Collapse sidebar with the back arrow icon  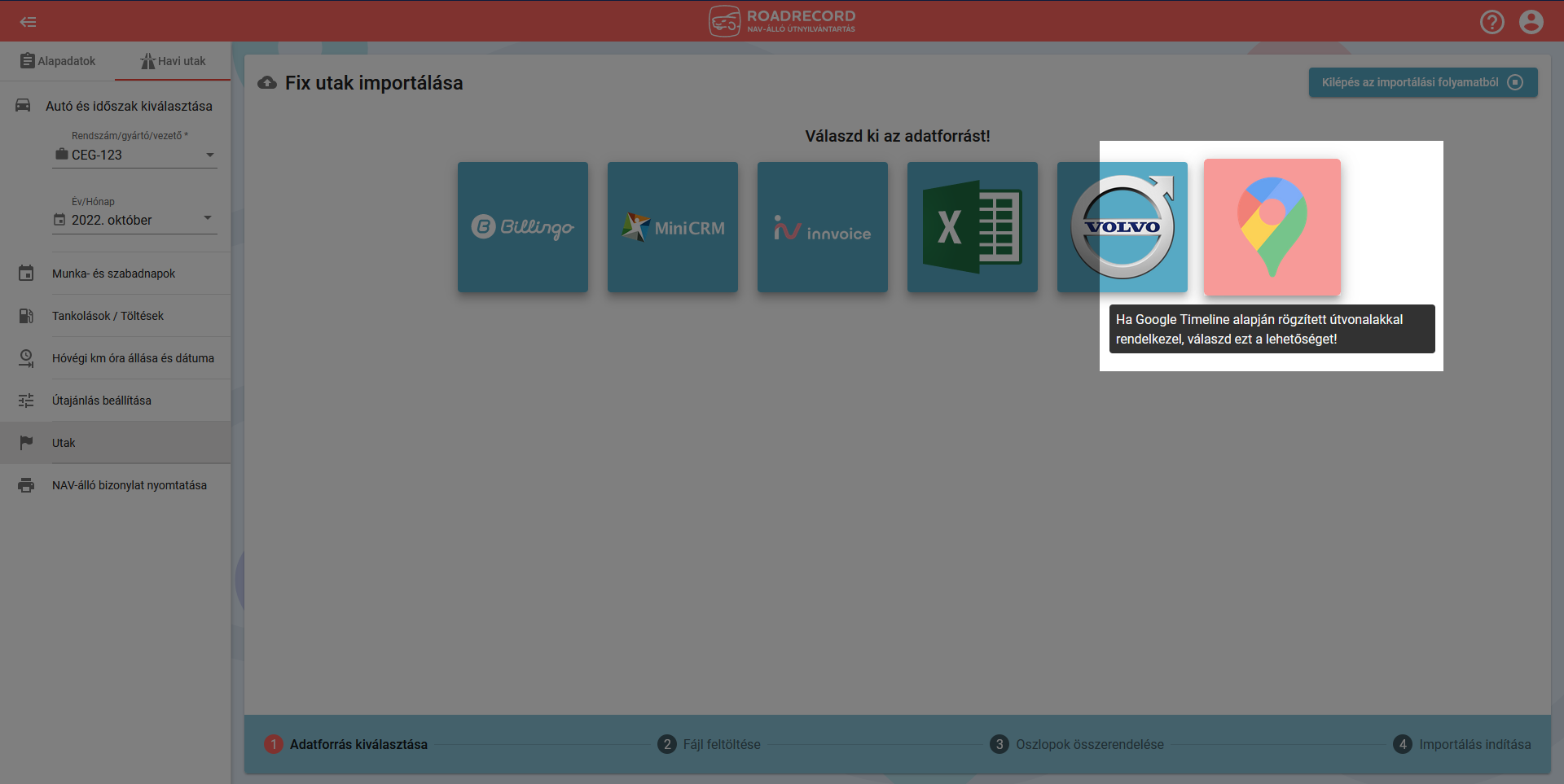coord(29,22)
